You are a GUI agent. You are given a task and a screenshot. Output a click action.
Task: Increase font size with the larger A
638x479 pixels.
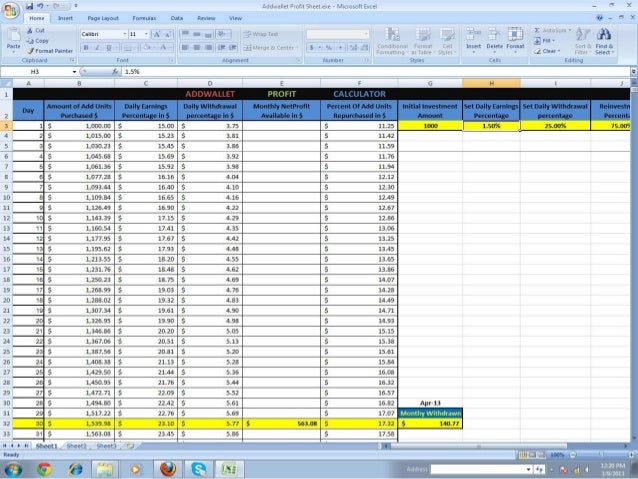[x=157, y=34]
